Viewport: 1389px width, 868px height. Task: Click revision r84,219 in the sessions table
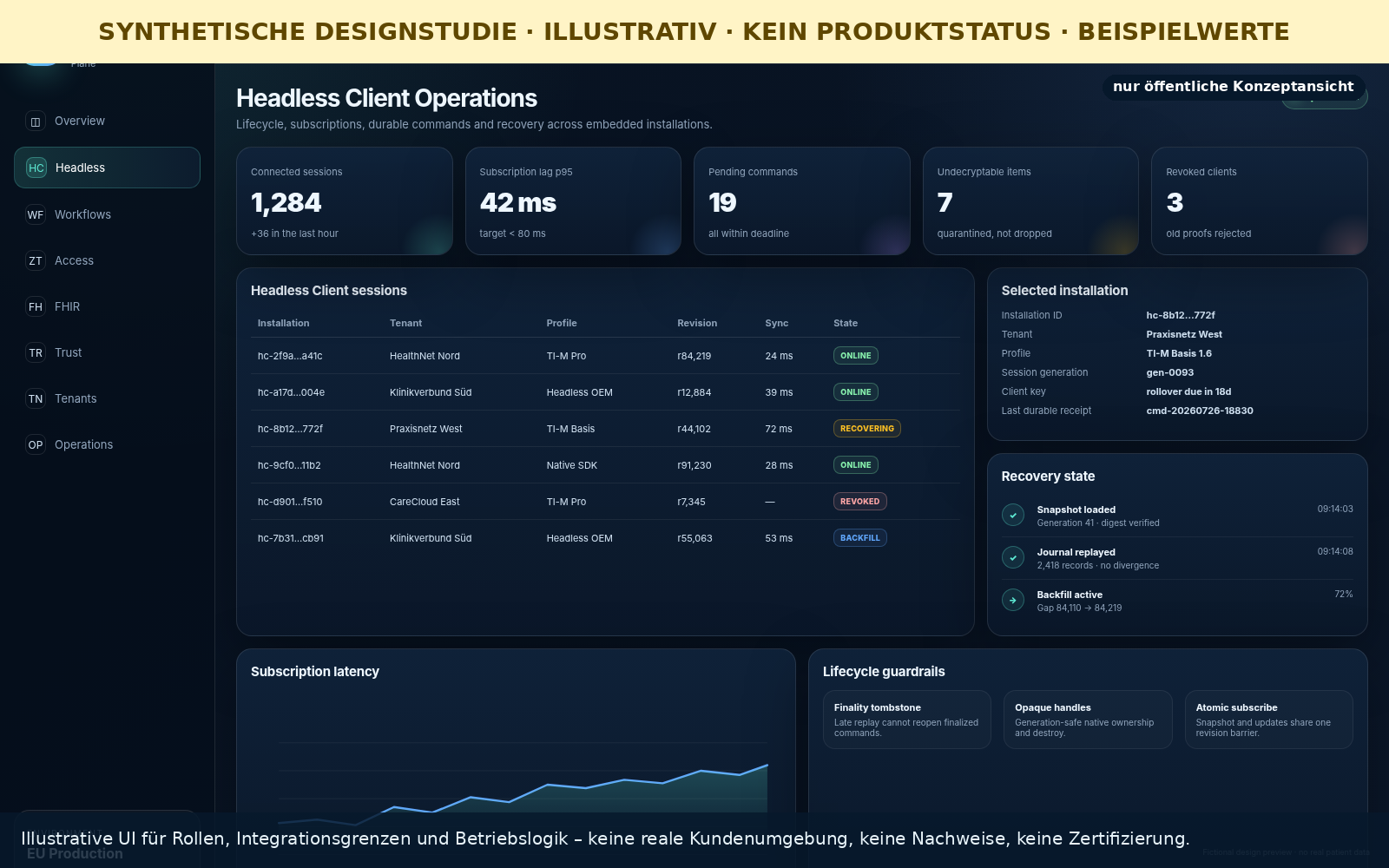coord(694,356)
